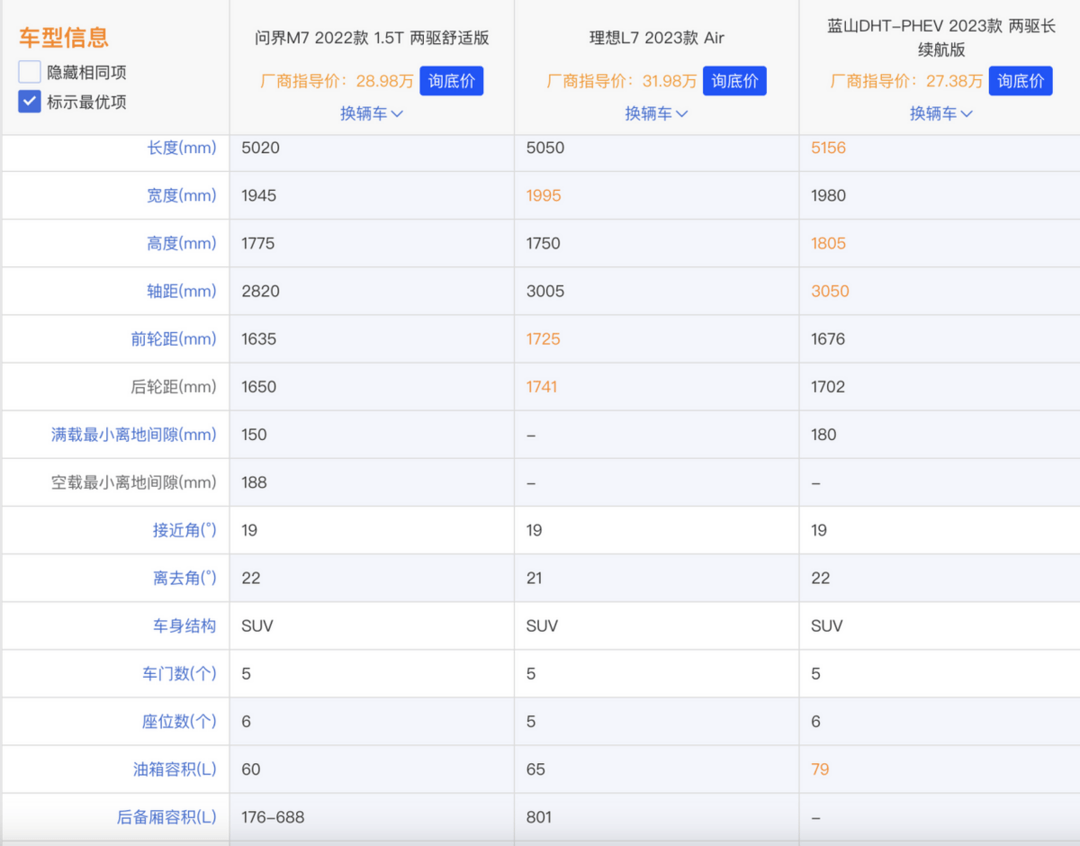Click 询底价 for 问界M7 2022款

pyautogui.click(x=451, y=81)
